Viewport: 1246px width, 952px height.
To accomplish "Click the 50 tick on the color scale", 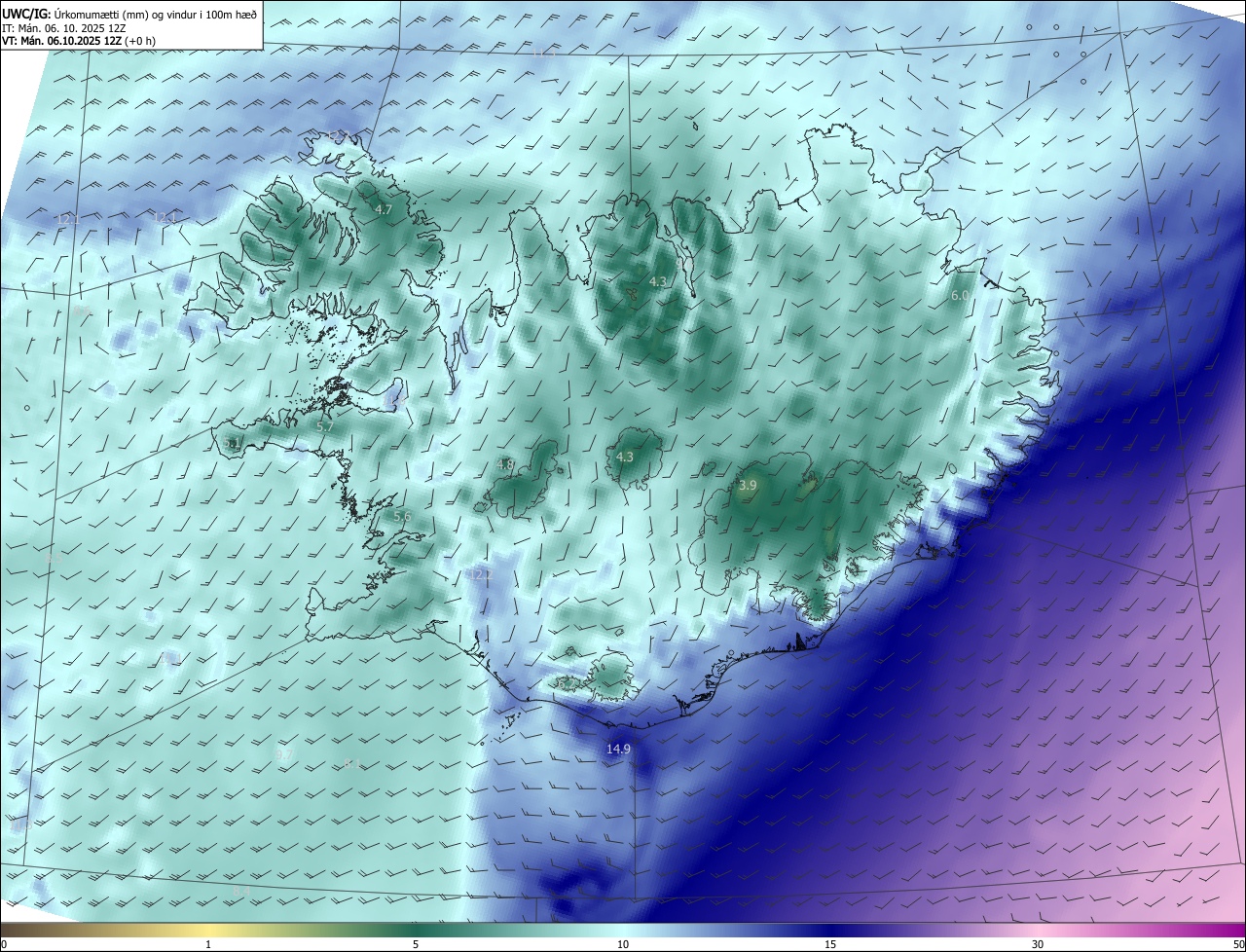I will click(x=1238, y=944).
